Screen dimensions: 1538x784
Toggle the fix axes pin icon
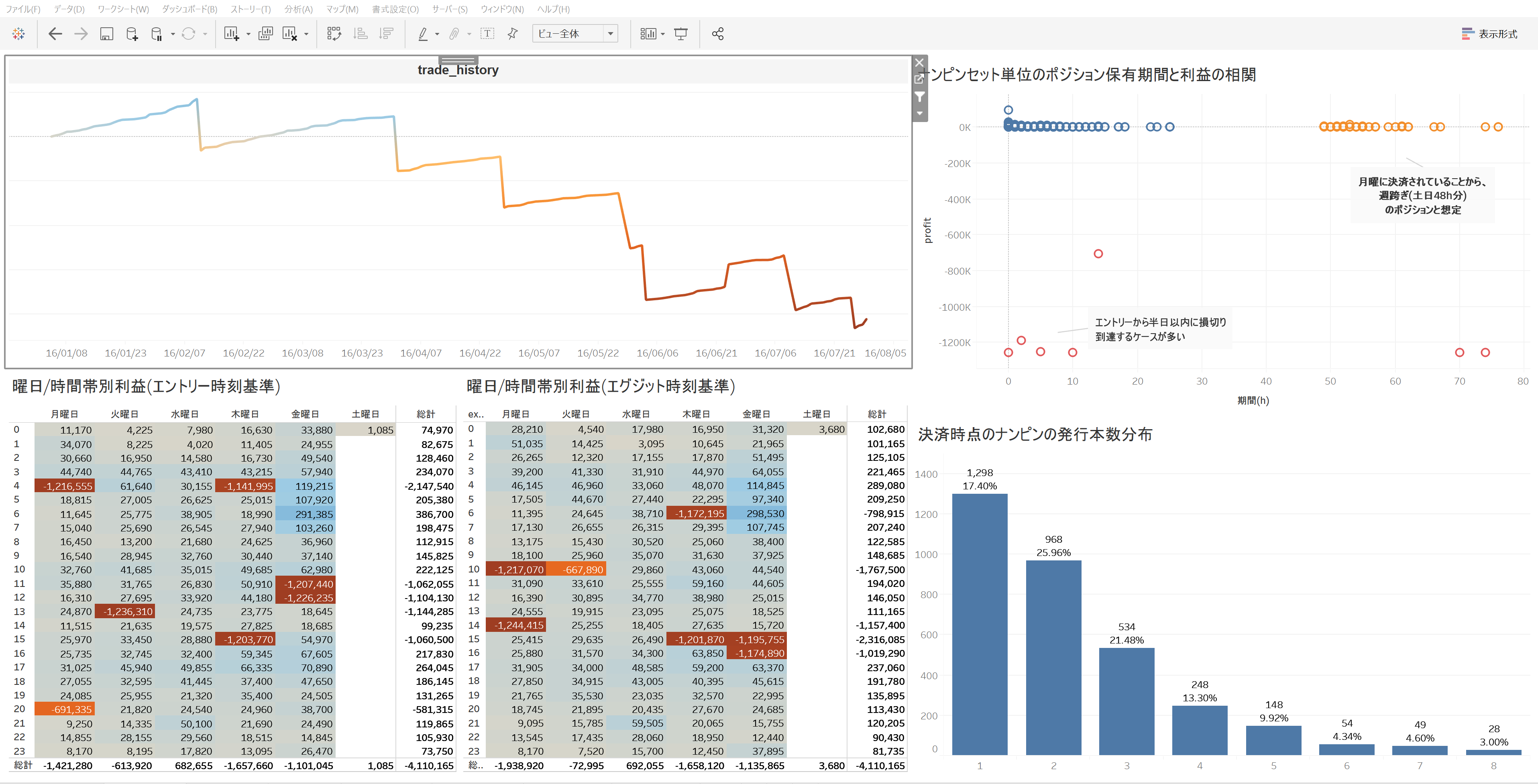pyautogui.click(x=512, y=34)
